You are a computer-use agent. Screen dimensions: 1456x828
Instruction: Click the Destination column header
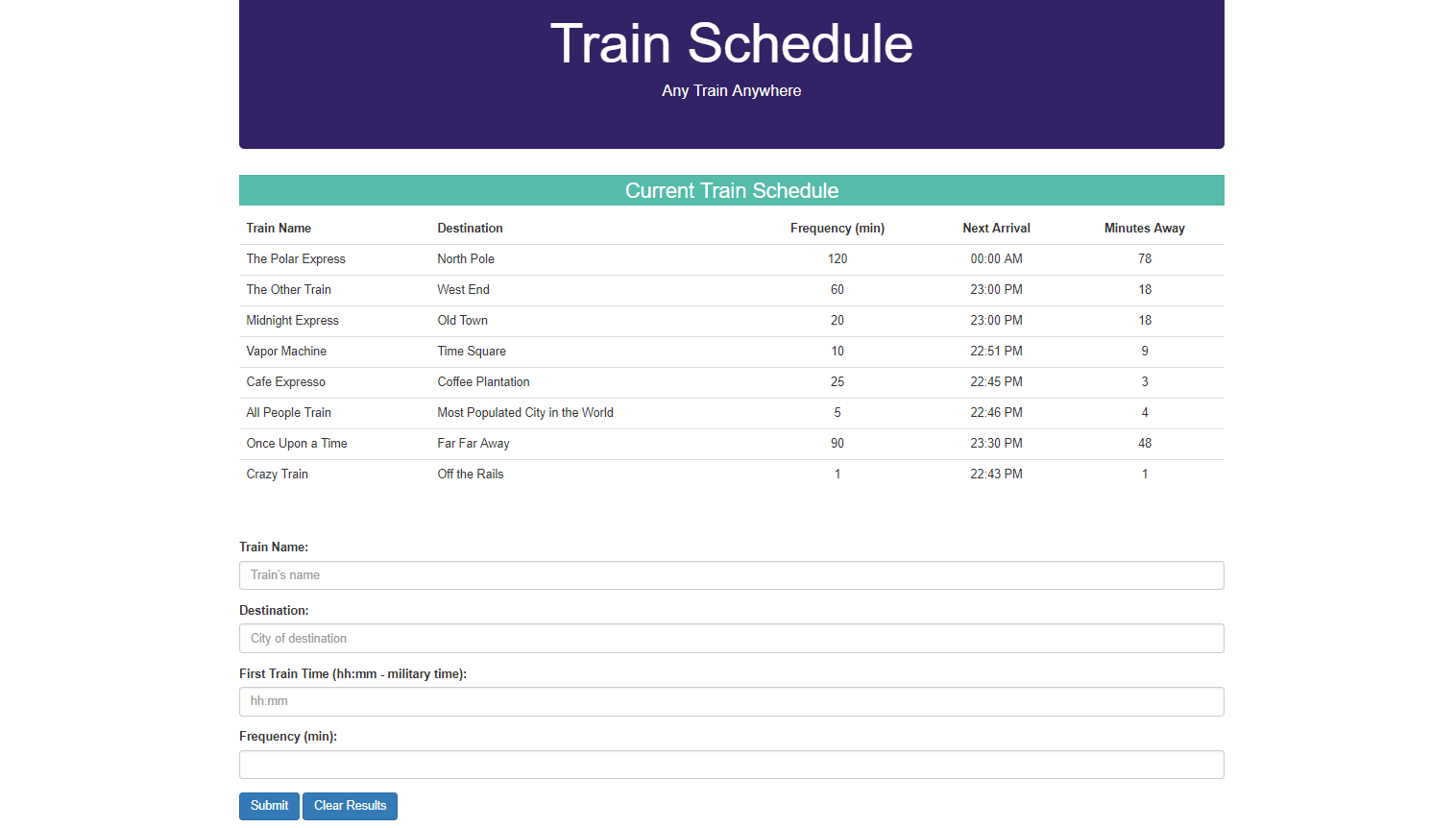(x=470, y=229)
